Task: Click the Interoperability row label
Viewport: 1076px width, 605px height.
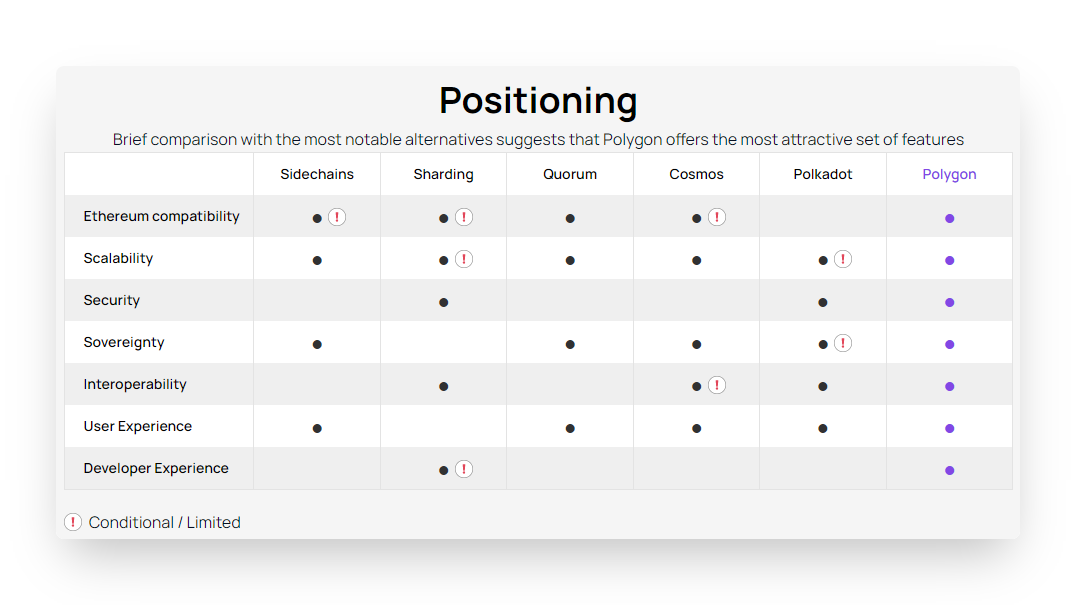Action: (x=135, y=384)
